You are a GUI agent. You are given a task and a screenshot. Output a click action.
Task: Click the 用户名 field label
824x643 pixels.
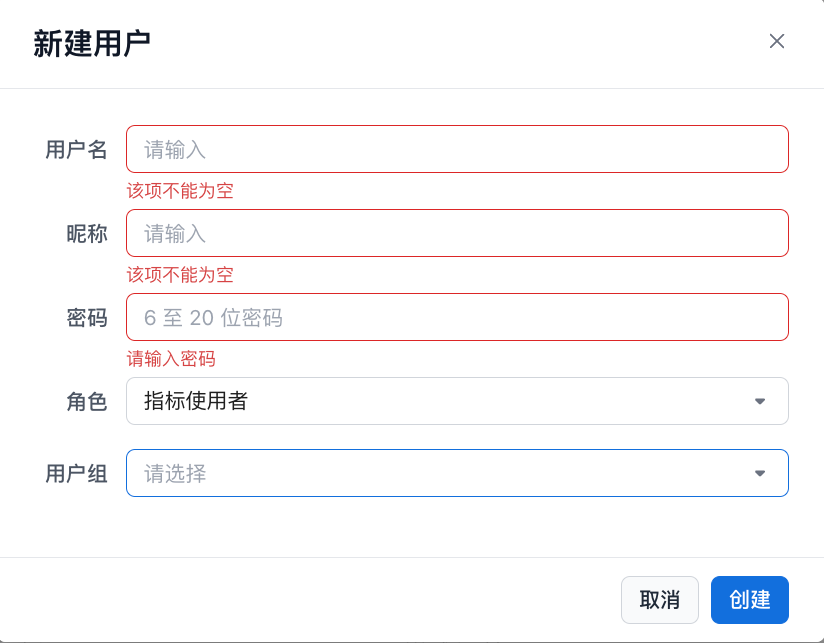tap(76, 150)
